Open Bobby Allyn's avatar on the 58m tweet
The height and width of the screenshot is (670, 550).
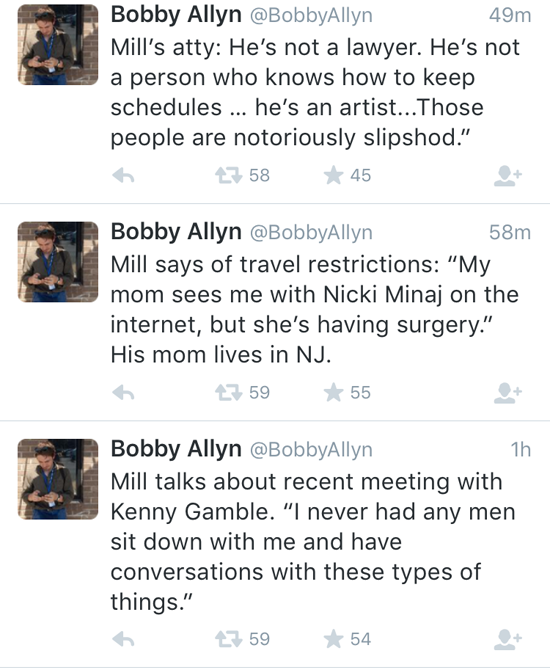coord(58,262)
